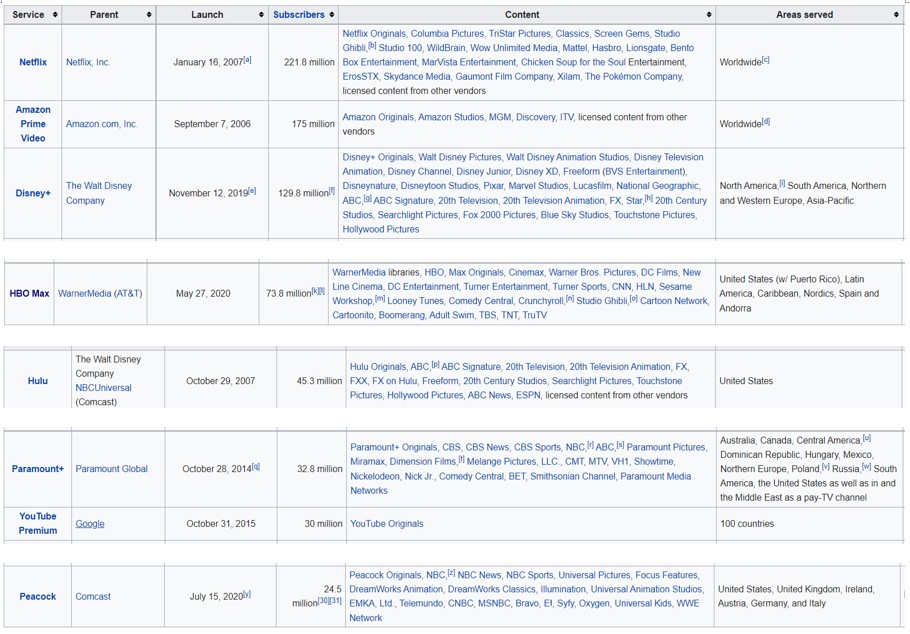Open Netflix, Inc. parent link
The width and height of the screenshot is (910, 634).
[x=88, y=62]
